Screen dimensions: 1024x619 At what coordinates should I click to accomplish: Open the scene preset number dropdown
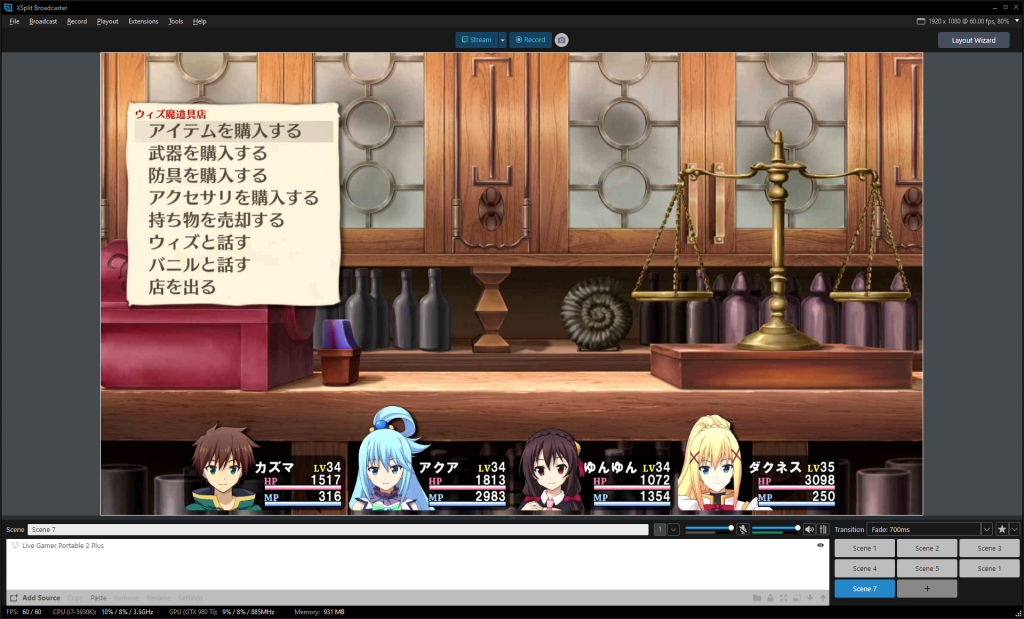[x=673, y=530]
